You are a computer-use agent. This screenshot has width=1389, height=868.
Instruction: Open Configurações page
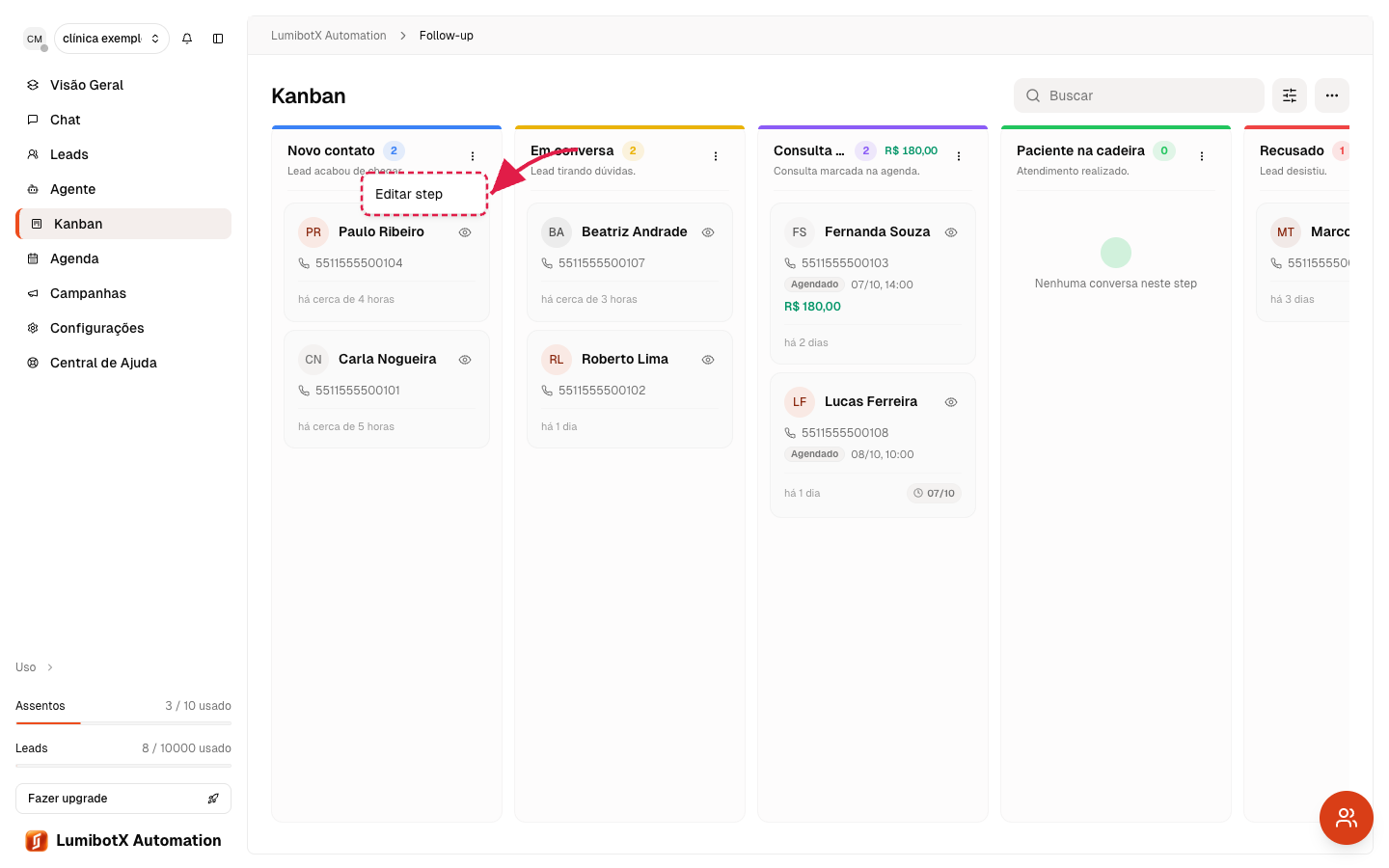[x=123, y=328]
